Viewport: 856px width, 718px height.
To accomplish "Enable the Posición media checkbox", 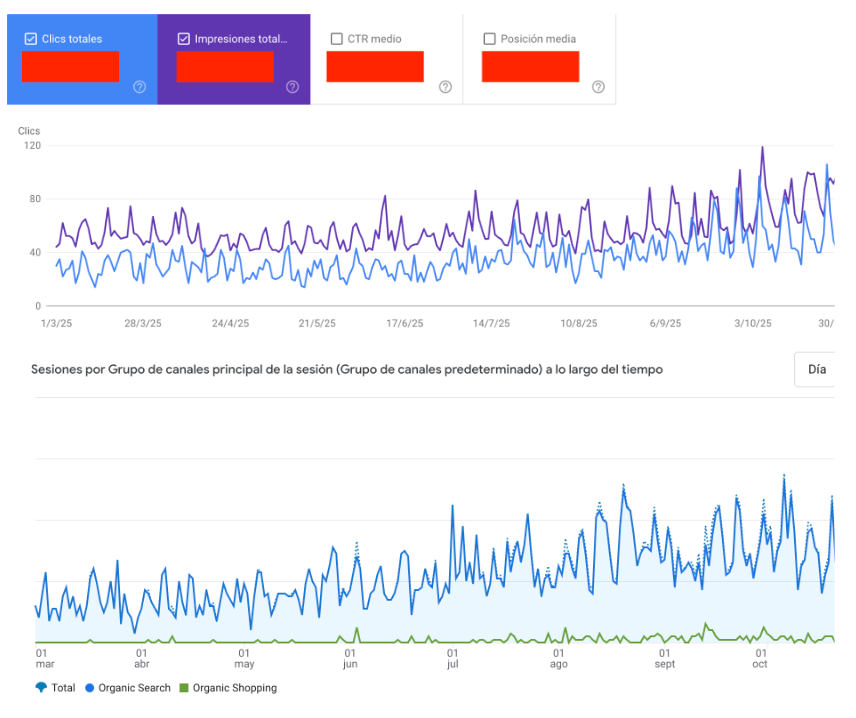I will (490, 39).
